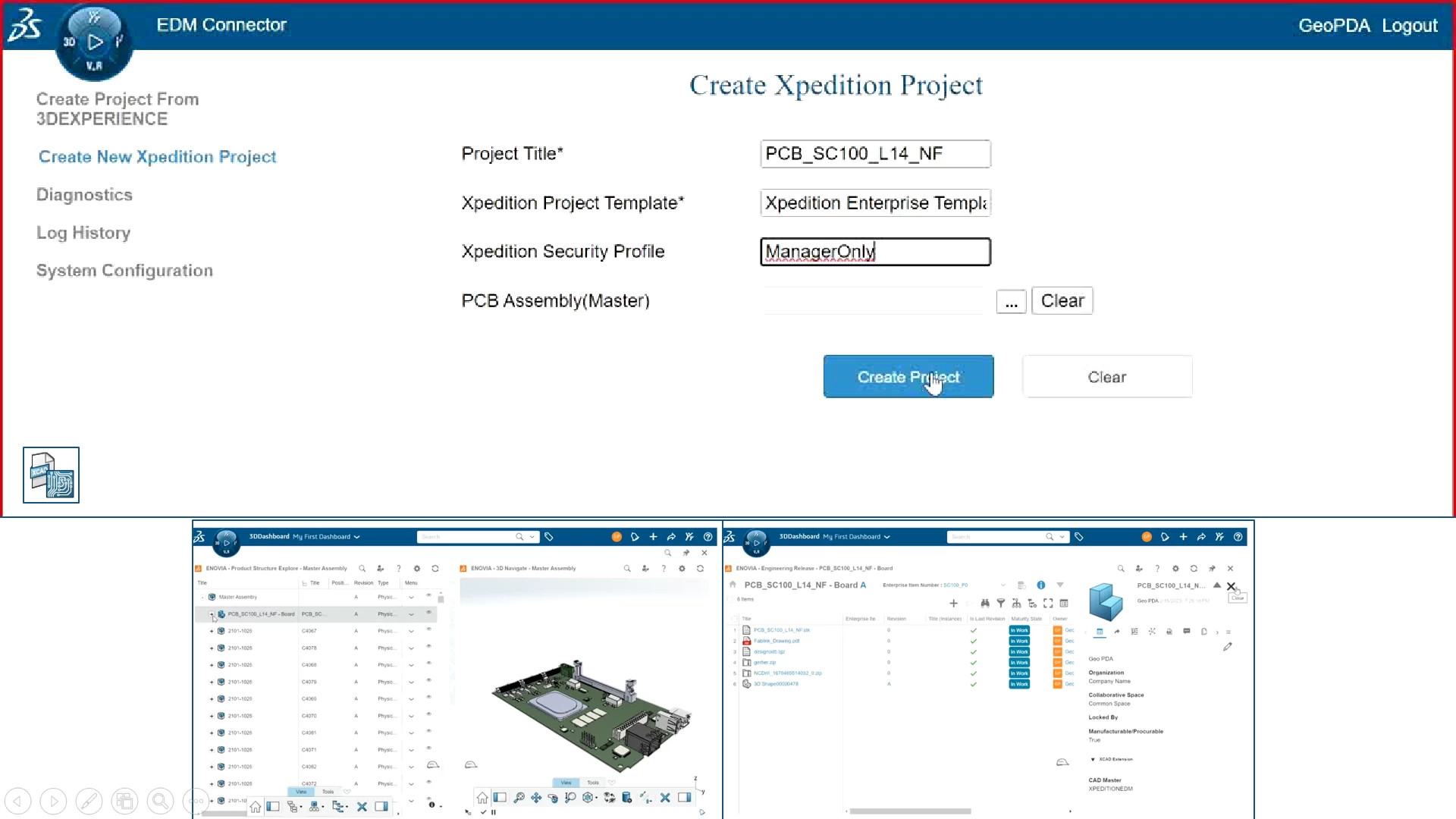Toggle visibility eye for C4079 row
Viewport: 1456px width, 819px height.
click(428, 681)
